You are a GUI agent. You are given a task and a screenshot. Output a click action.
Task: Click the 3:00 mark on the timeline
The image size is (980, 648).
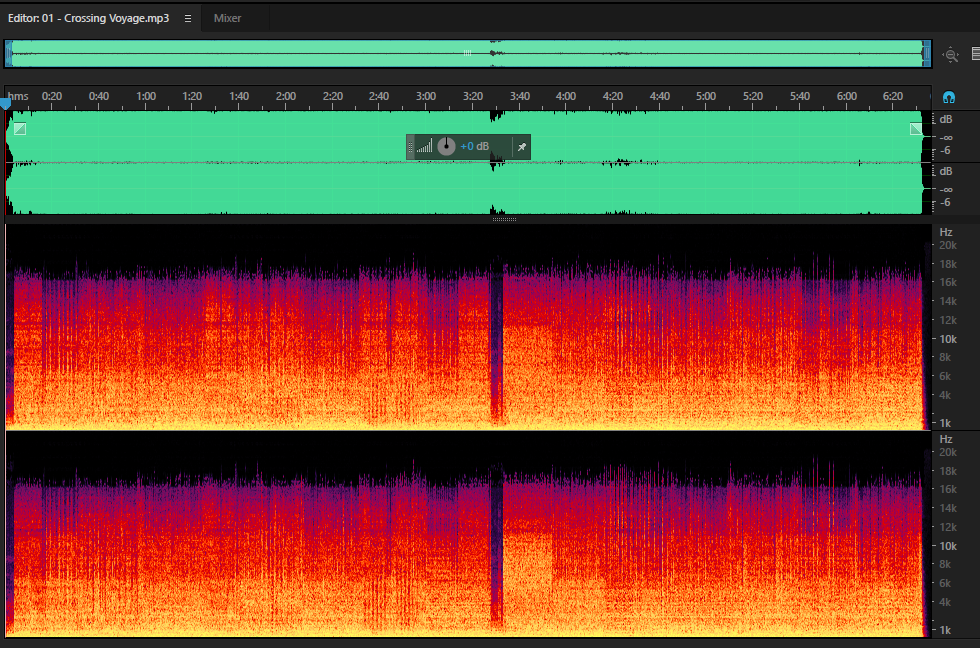pos(426,96)
